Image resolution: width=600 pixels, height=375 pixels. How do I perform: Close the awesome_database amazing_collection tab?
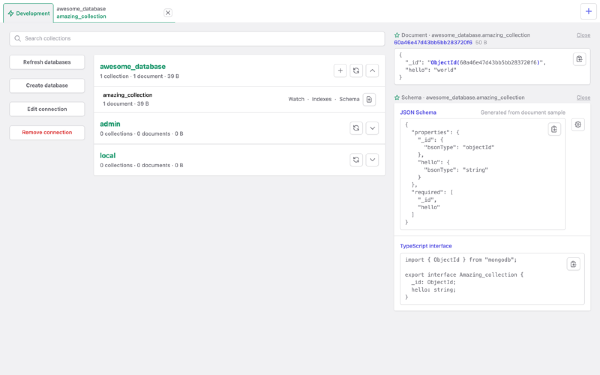(x=168, y=13)
